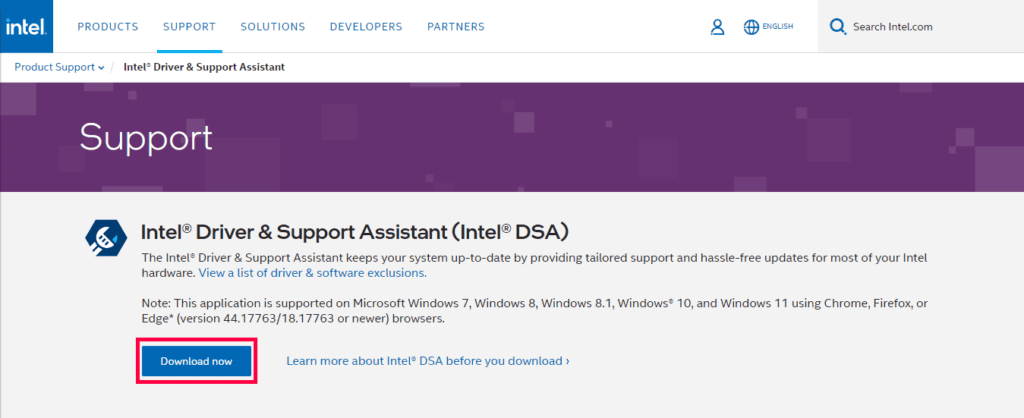The height and width of the screenshot is (418, 1024).
Task: Open the Partners menu
Action: [x=455, y=27]
